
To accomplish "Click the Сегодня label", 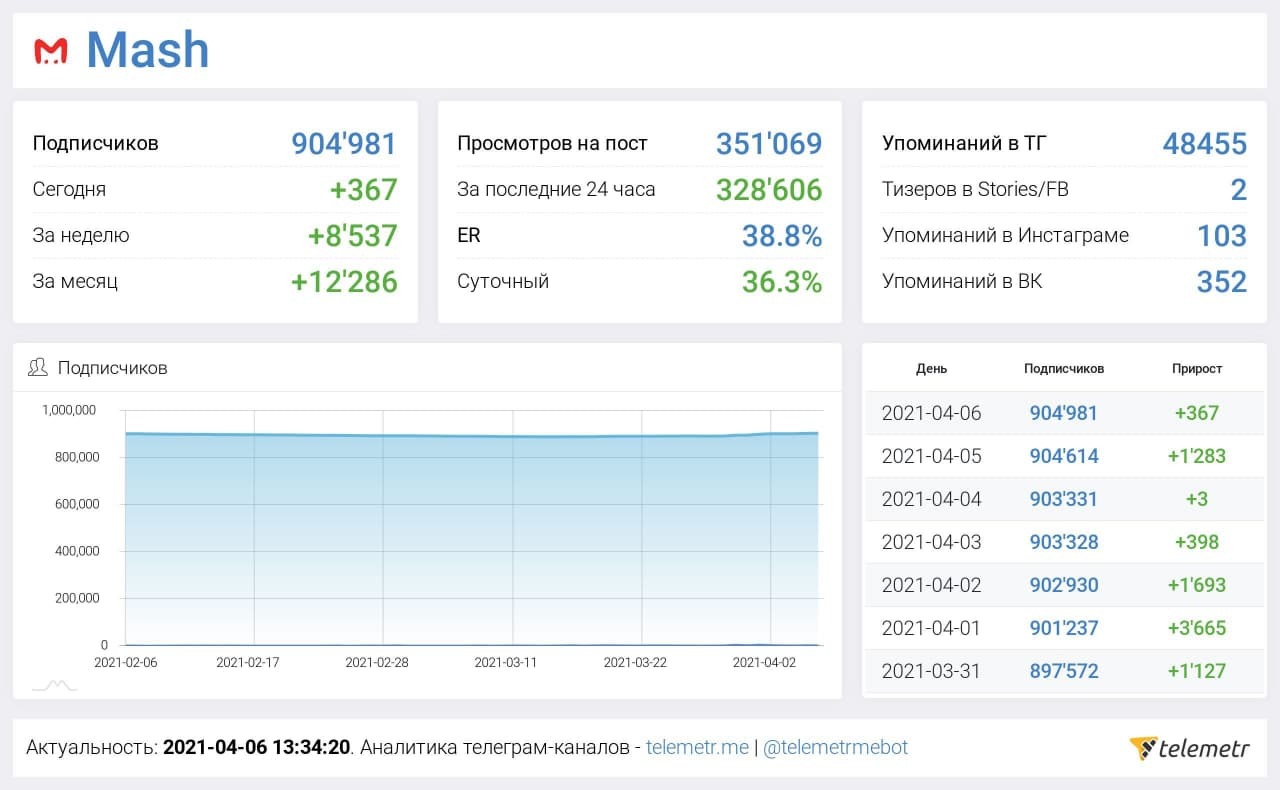I will point(69,189).
